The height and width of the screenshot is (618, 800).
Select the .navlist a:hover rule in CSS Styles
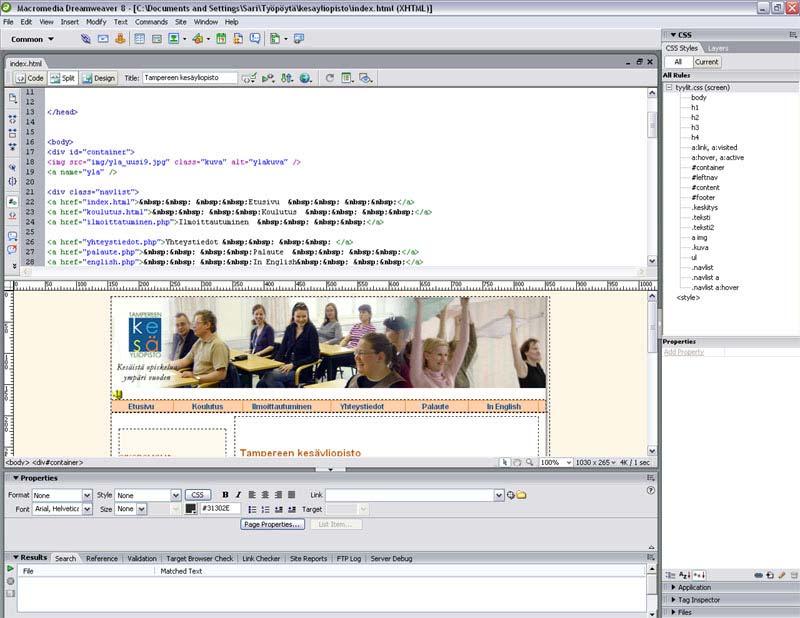click(715, 287)
